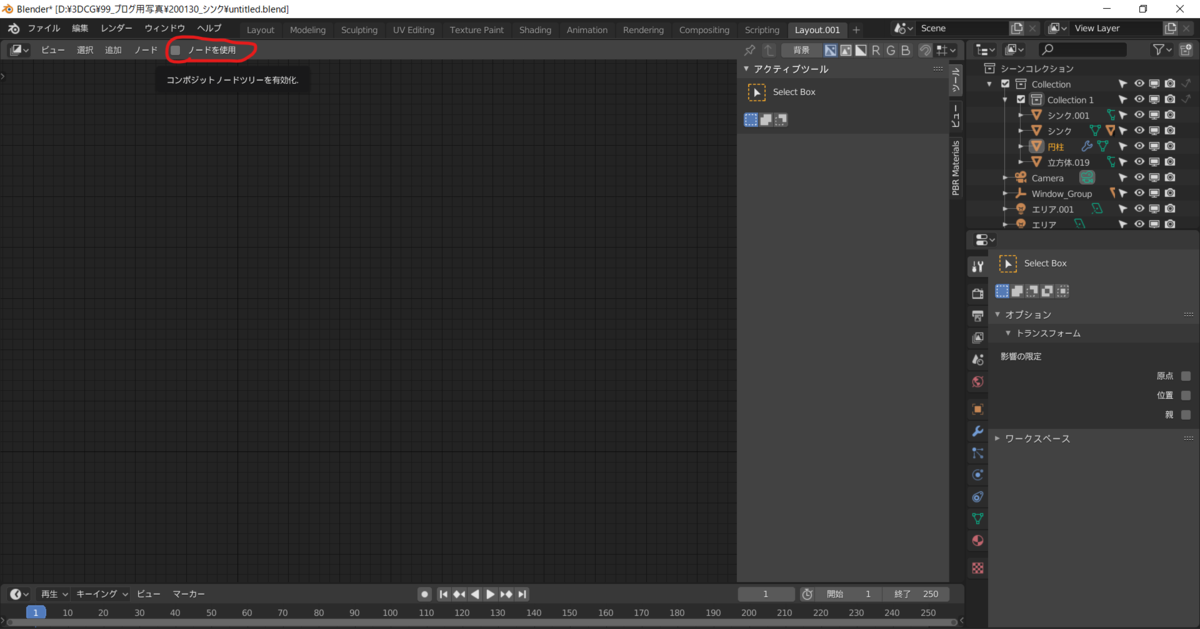Open the 再生 playback dropdown
The height and width of the screenshot is (629, 1200).
pyautogui.click(x=52, y=594)
